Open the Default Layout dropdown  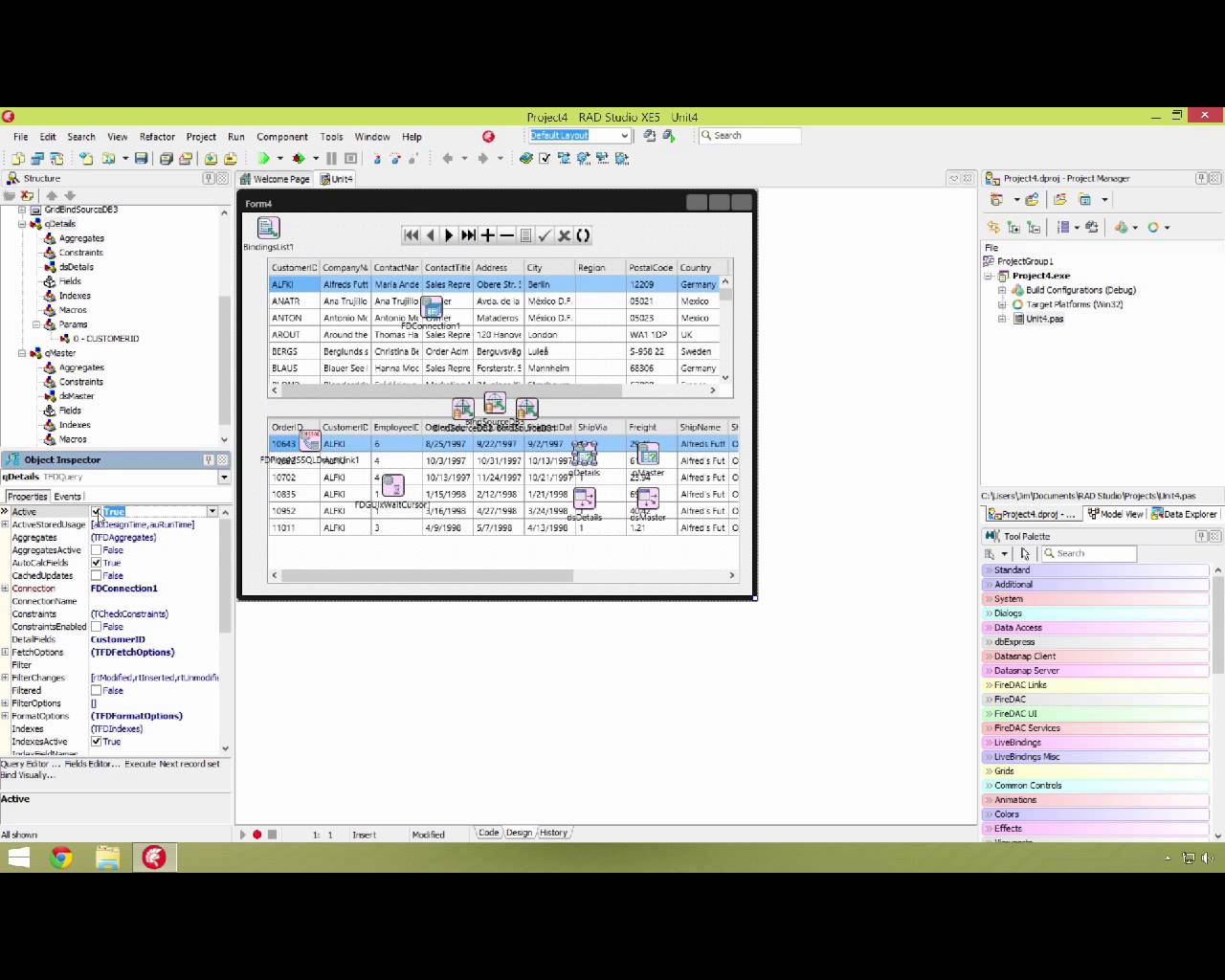click(625, 136)
